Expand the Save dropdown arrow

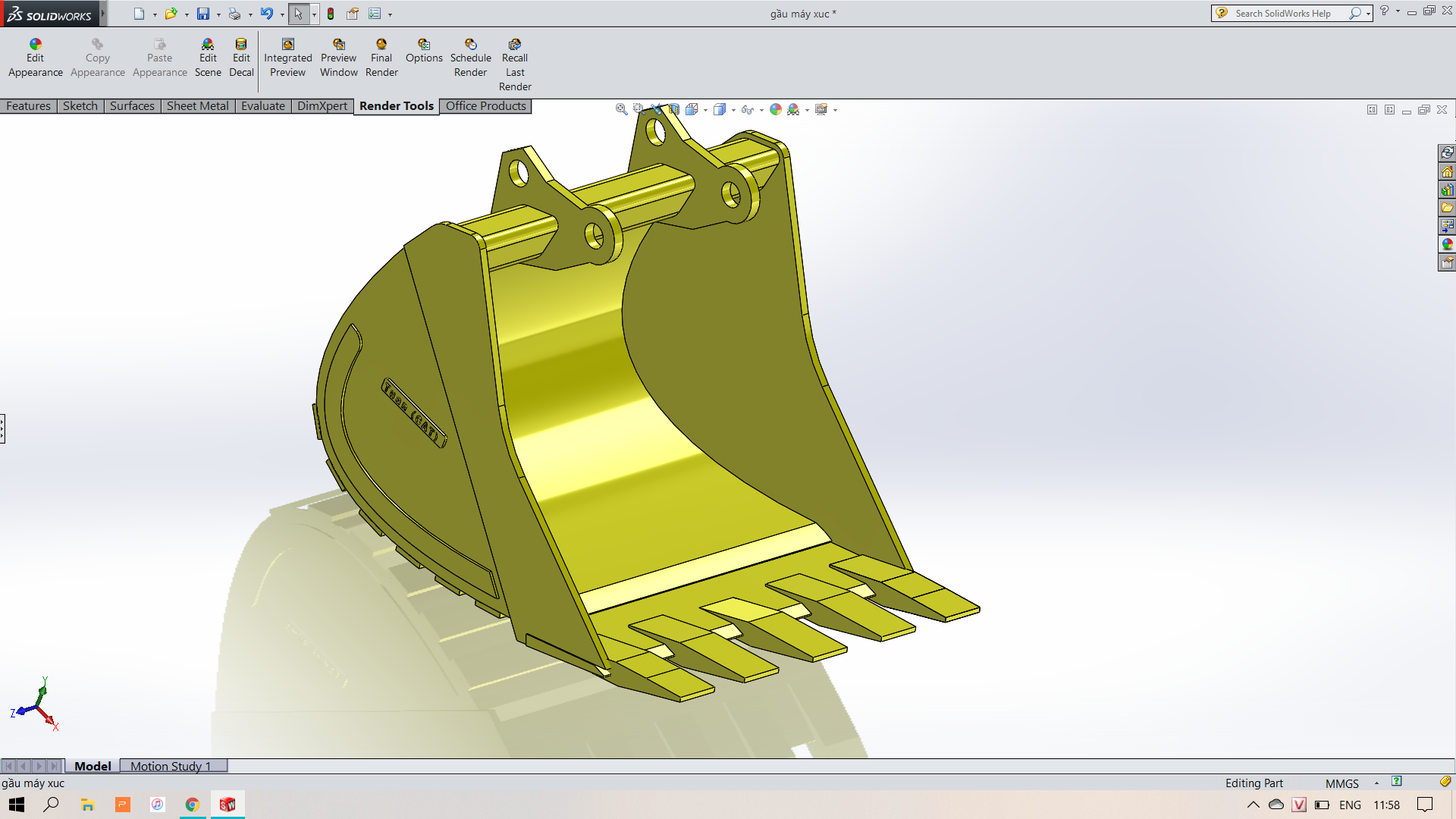(218, 14)
